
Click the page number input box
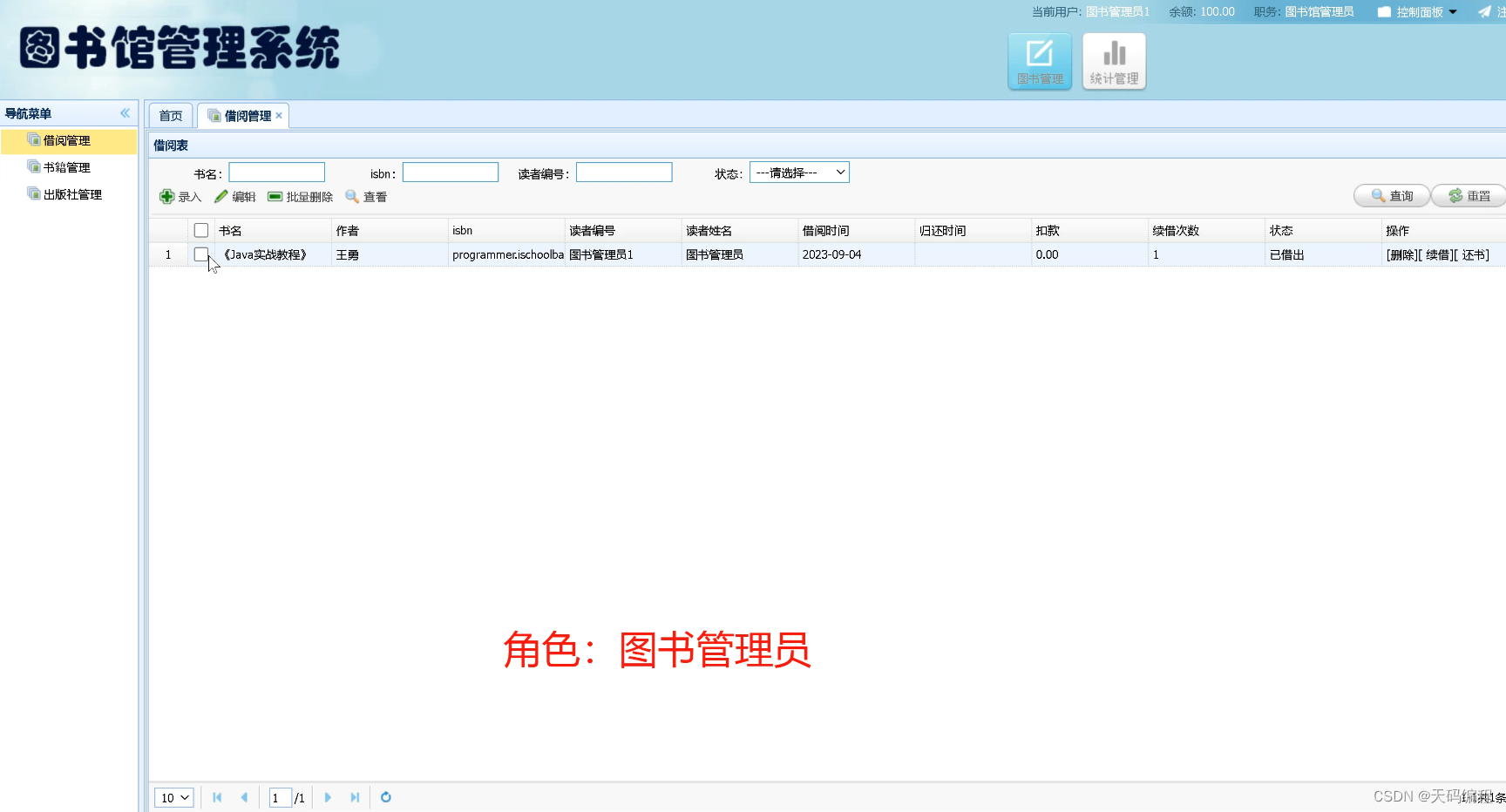(x=280, y=798)
